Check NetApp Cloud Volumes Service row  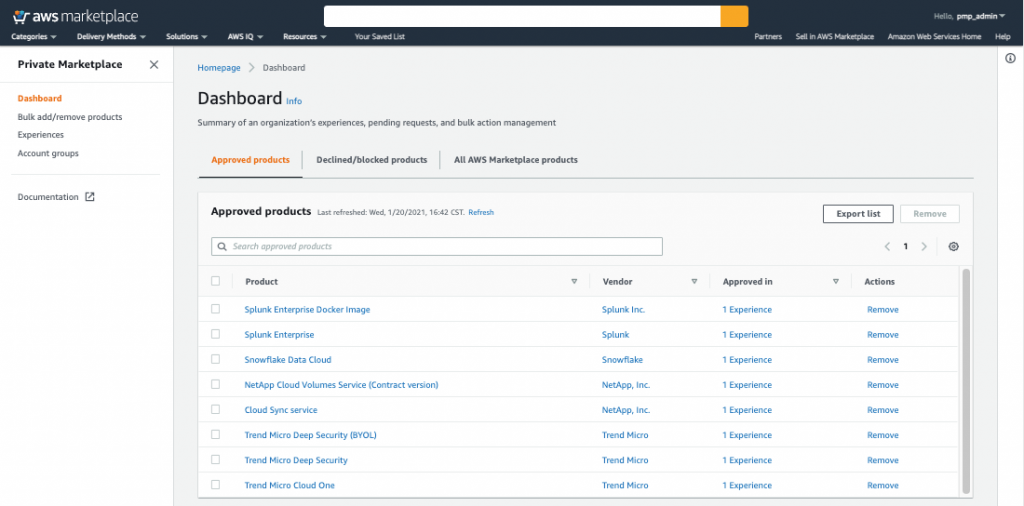[x=216, y=385]
